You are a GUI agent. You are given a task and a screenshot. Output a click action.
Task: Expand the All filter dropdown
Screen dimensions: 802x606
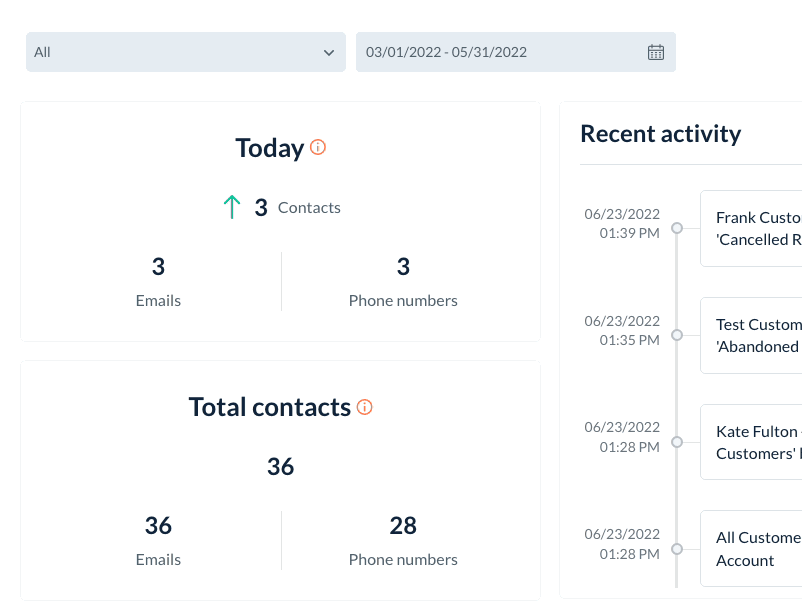[185, 52]
